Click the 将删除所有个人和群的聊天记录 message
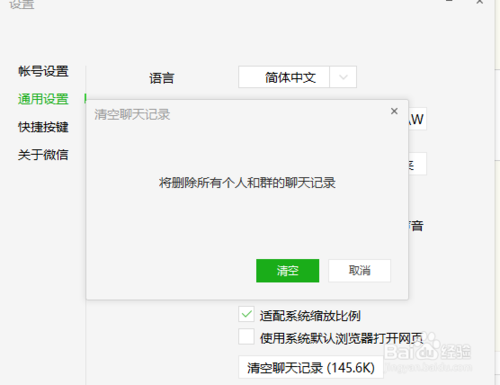The height and width of the screenshot is (385, 500). (x=247, y=183)
